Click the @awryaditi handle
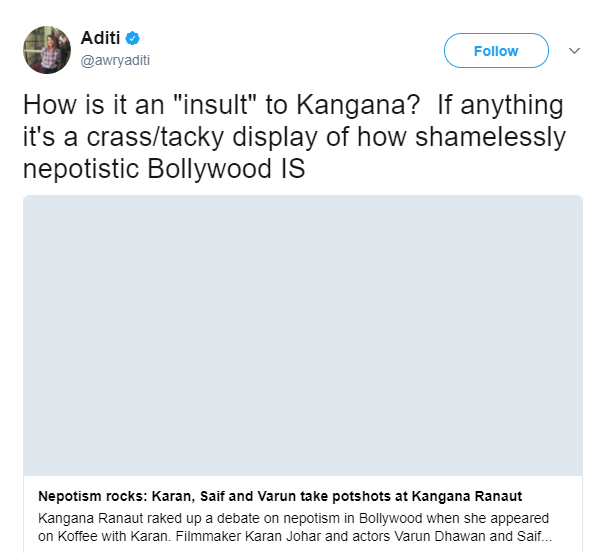 pyautogui.click(x=115, y=59)
